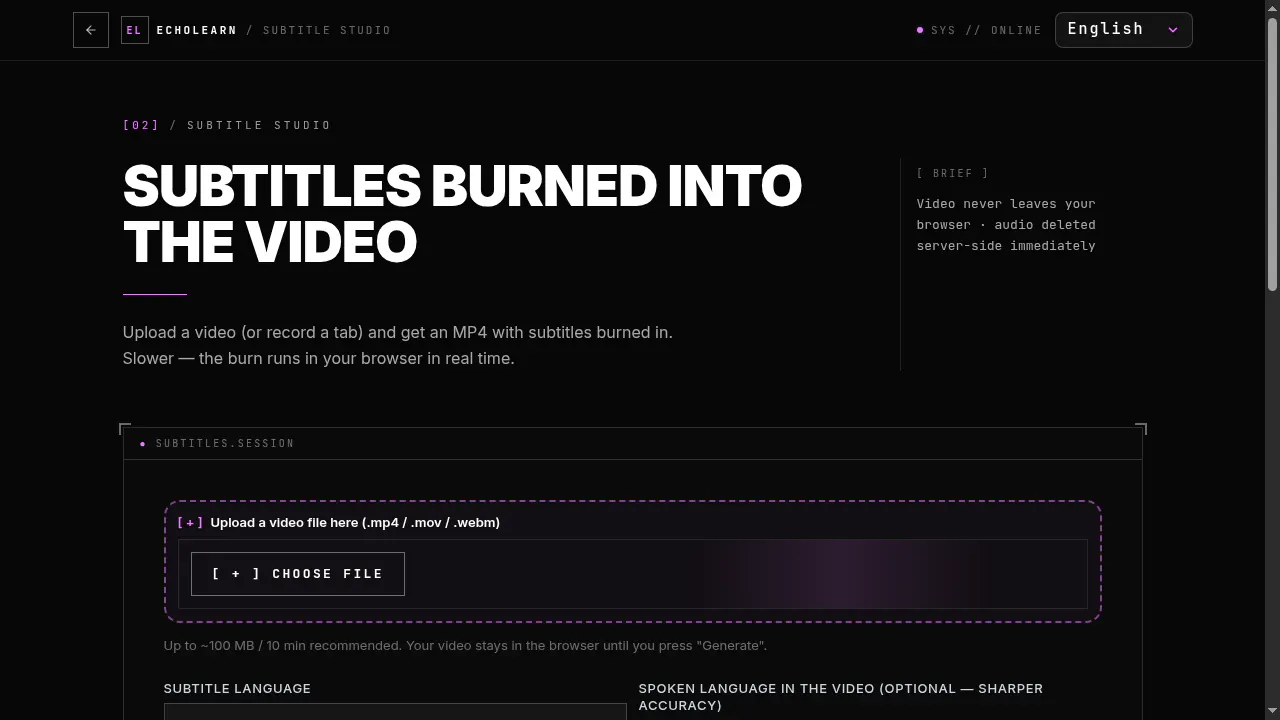The width and height of the screenshot is (1280, 720).
Task: Click the "Upload a video file here" label
Action: [355, 522]
